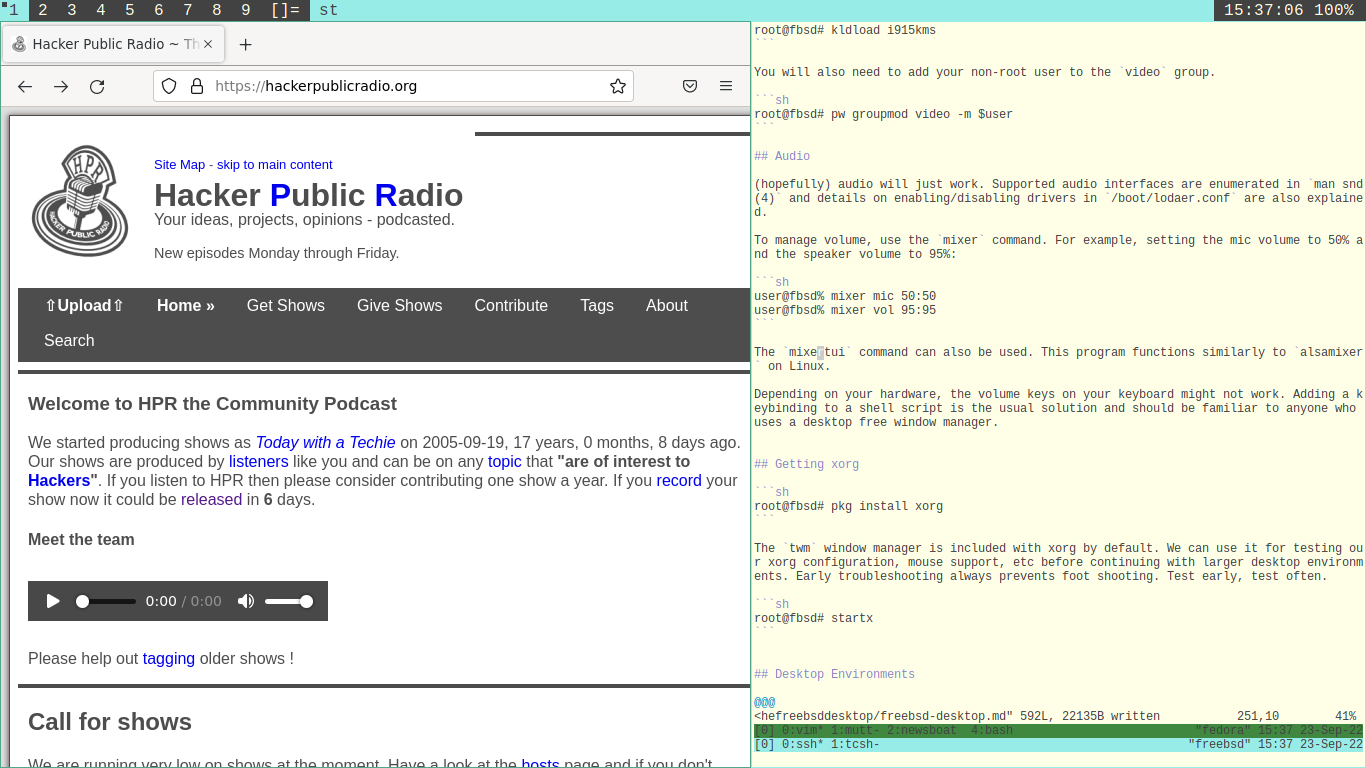Open Get Shows navigation item
1366x768 pixels.
[x=286, y=306]
